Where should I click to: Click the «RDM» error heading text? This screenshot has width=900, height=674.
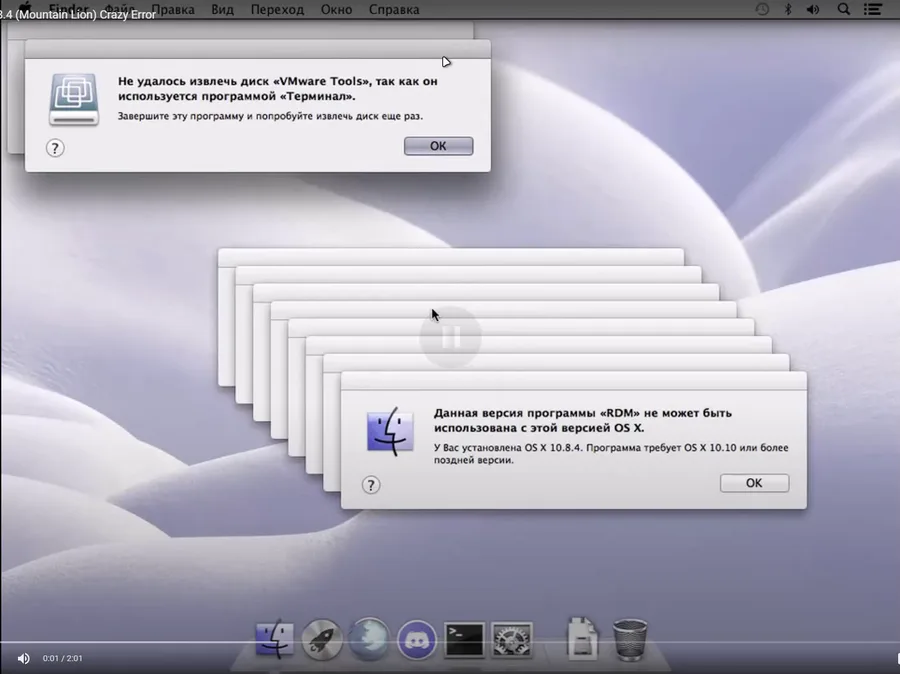[583, 420]
